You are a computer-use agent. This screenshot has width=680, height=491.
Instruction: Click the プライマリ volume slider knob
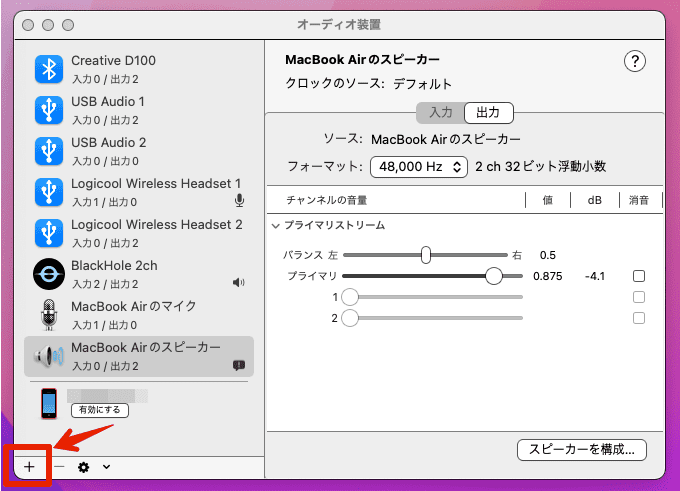[x=494, y=276]
